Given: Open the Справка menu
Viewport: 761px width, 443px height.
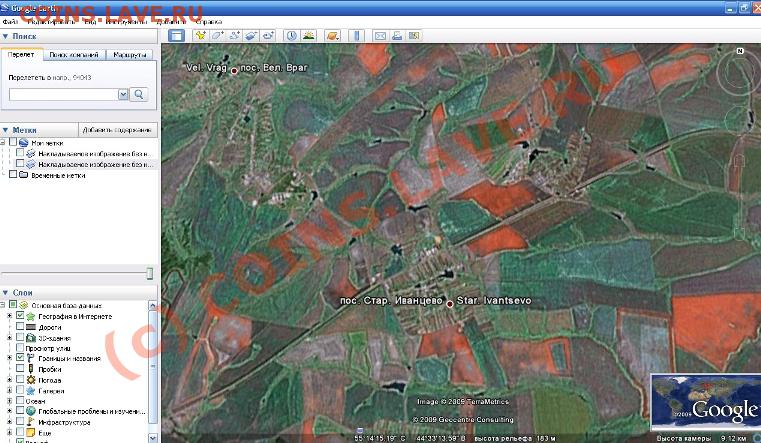Looking at the screenshot, I should 209,22.
